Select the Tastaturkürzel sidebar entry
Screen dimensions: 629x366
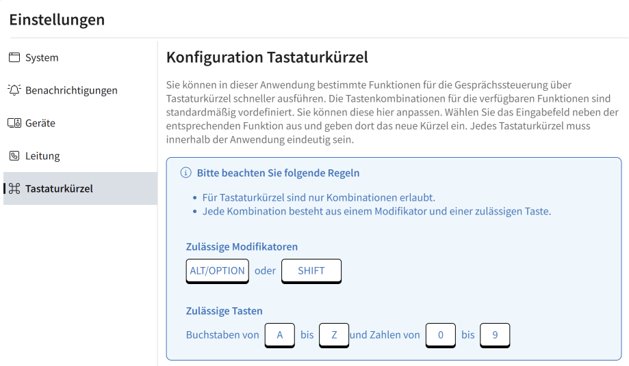[x=80, y=189]
